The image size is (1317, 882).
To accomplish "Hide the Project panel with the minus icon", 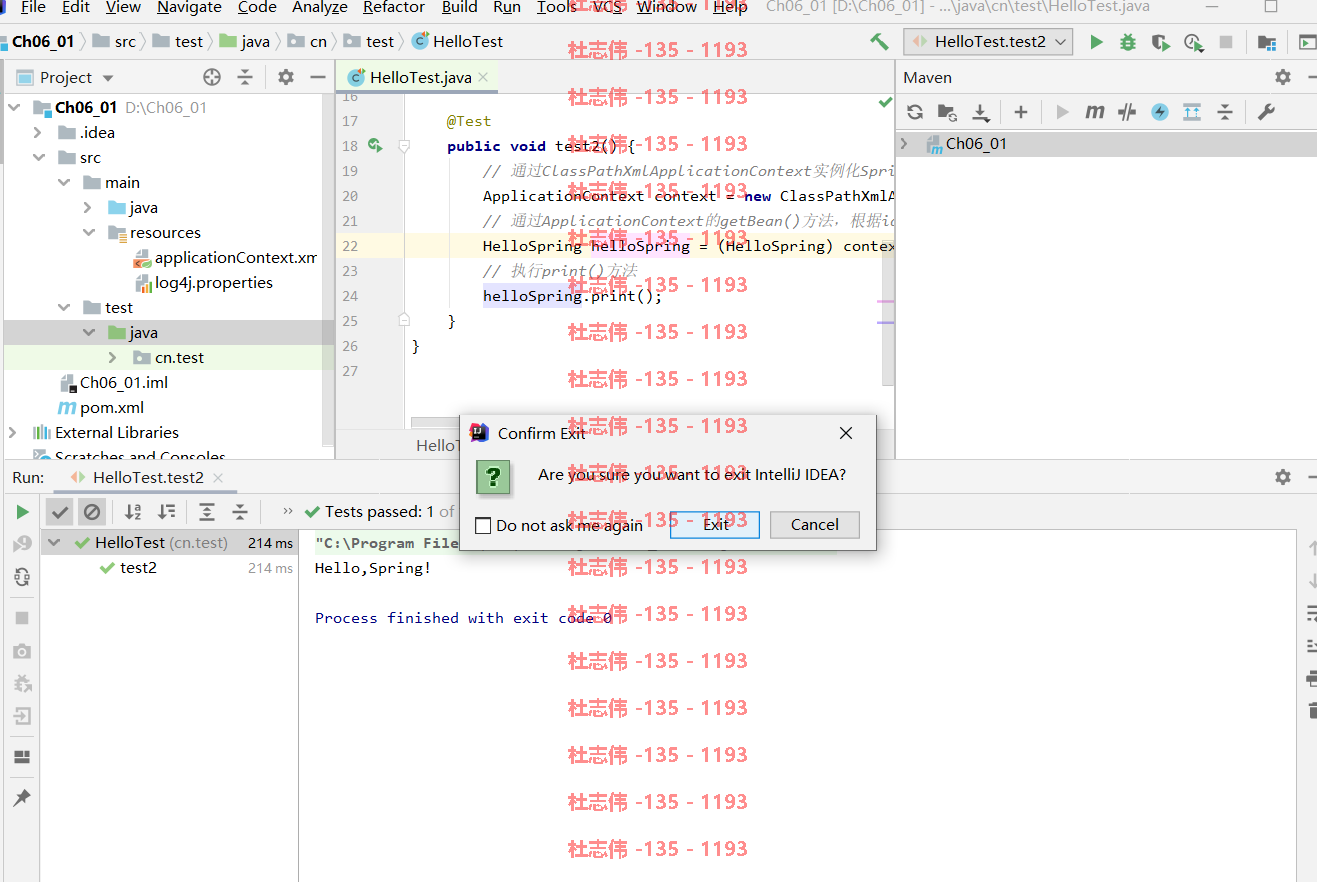I will tap(318, 77).
